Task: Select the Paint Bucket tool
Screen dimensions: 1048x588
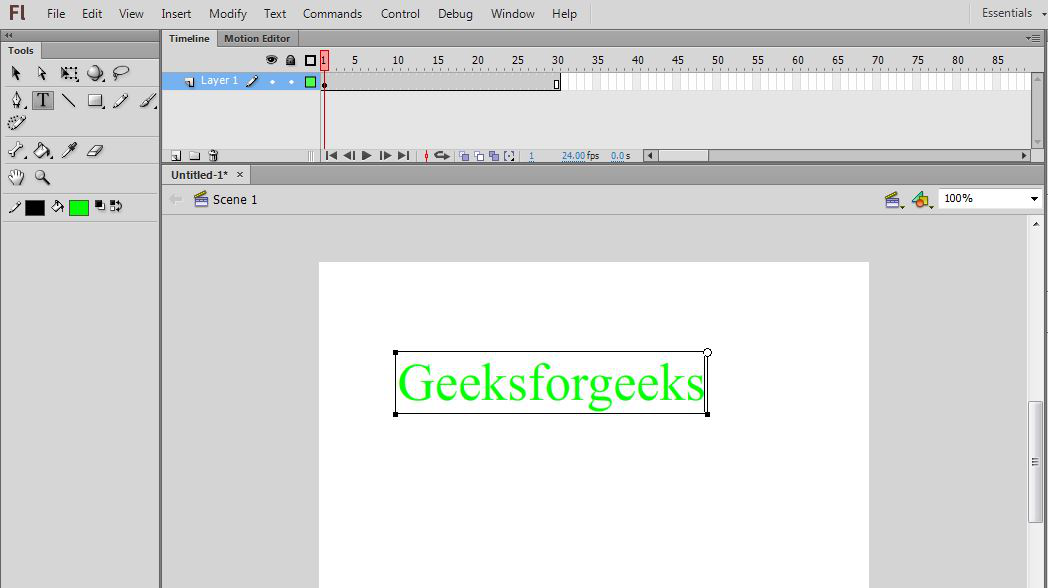Action: 43,150
